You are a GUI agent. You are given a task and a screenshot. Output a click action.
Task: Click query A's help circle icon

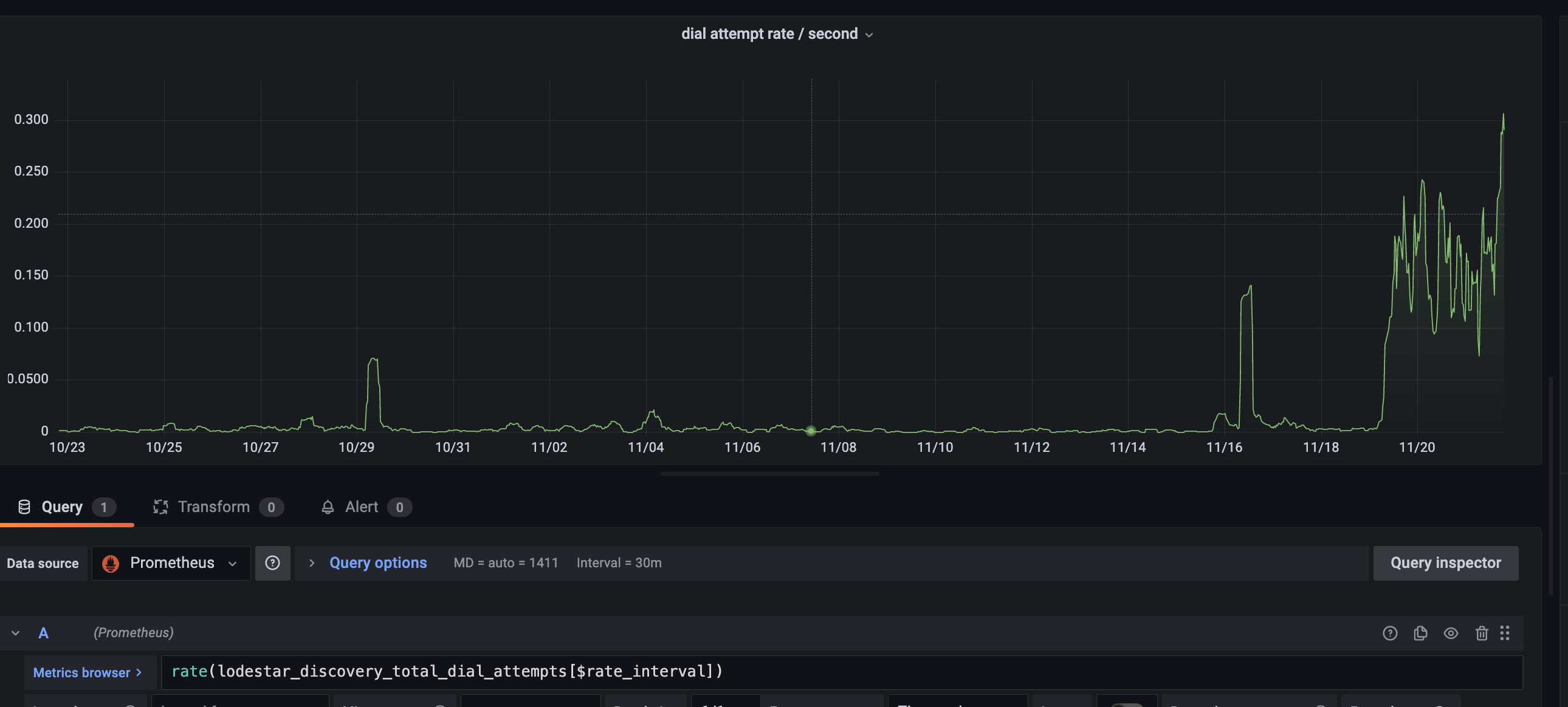coord(1391,633)
